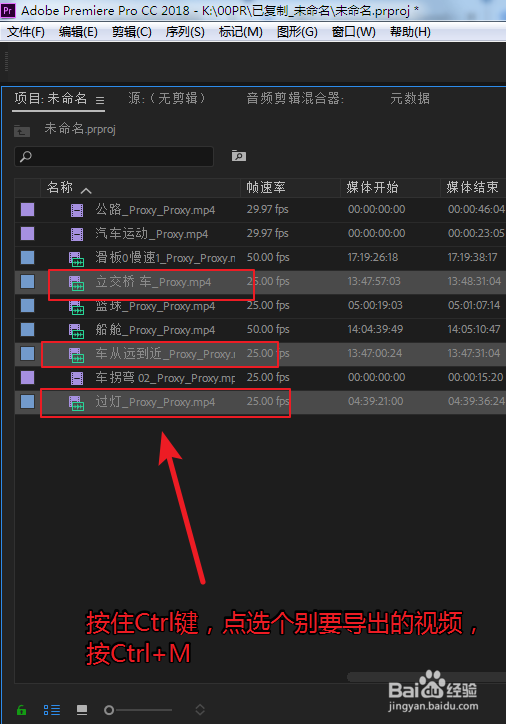Image resolution: width=506 pixels, height=724 pixels.
Task: Click the clip icon of 船舱_Proxy_Proxy.mp4
Action: click(x=76, y=331)
